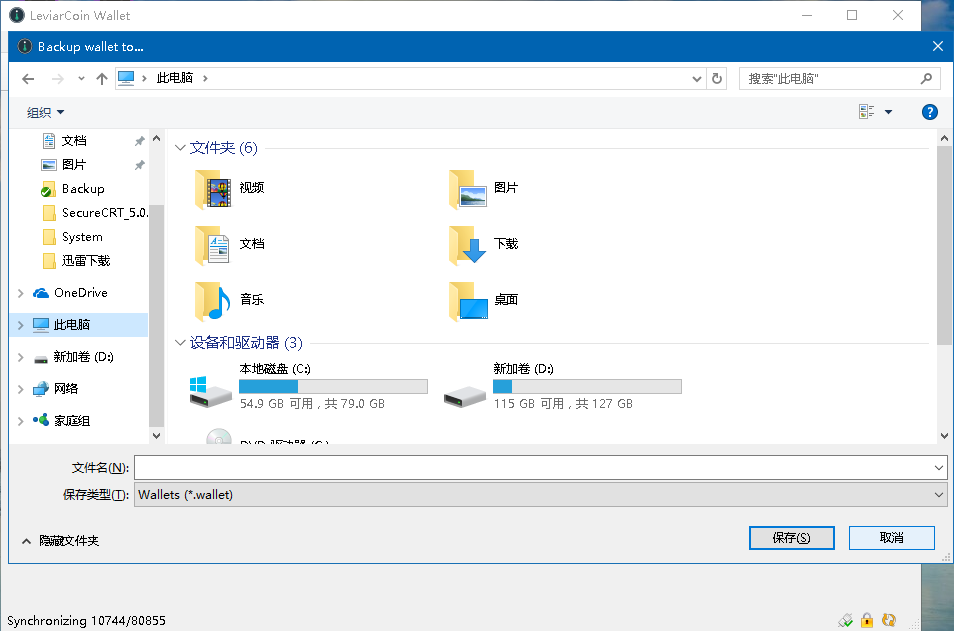Select the 文档 folder icon in the file list
954x631 pixels.
coord(212,245)
